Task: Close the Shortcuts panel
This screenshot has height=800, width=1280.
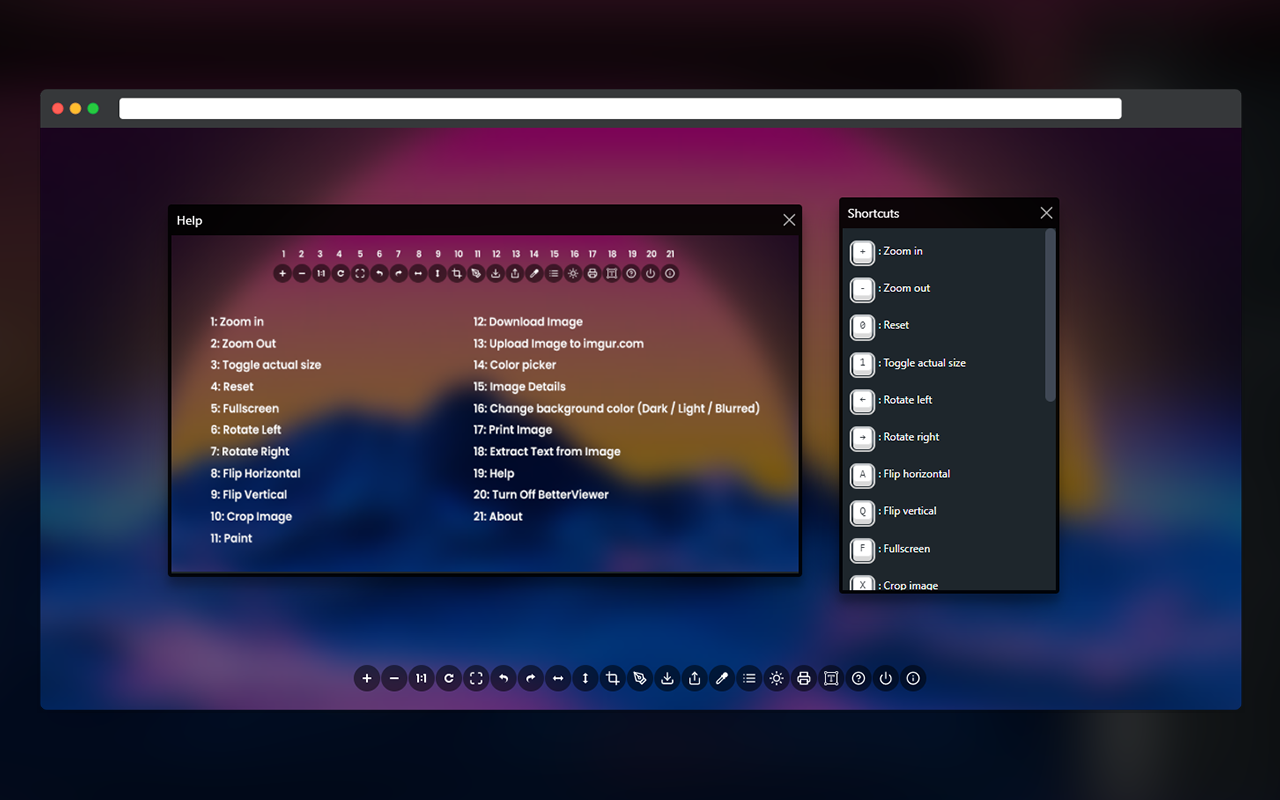Action: pos(1046,212)
